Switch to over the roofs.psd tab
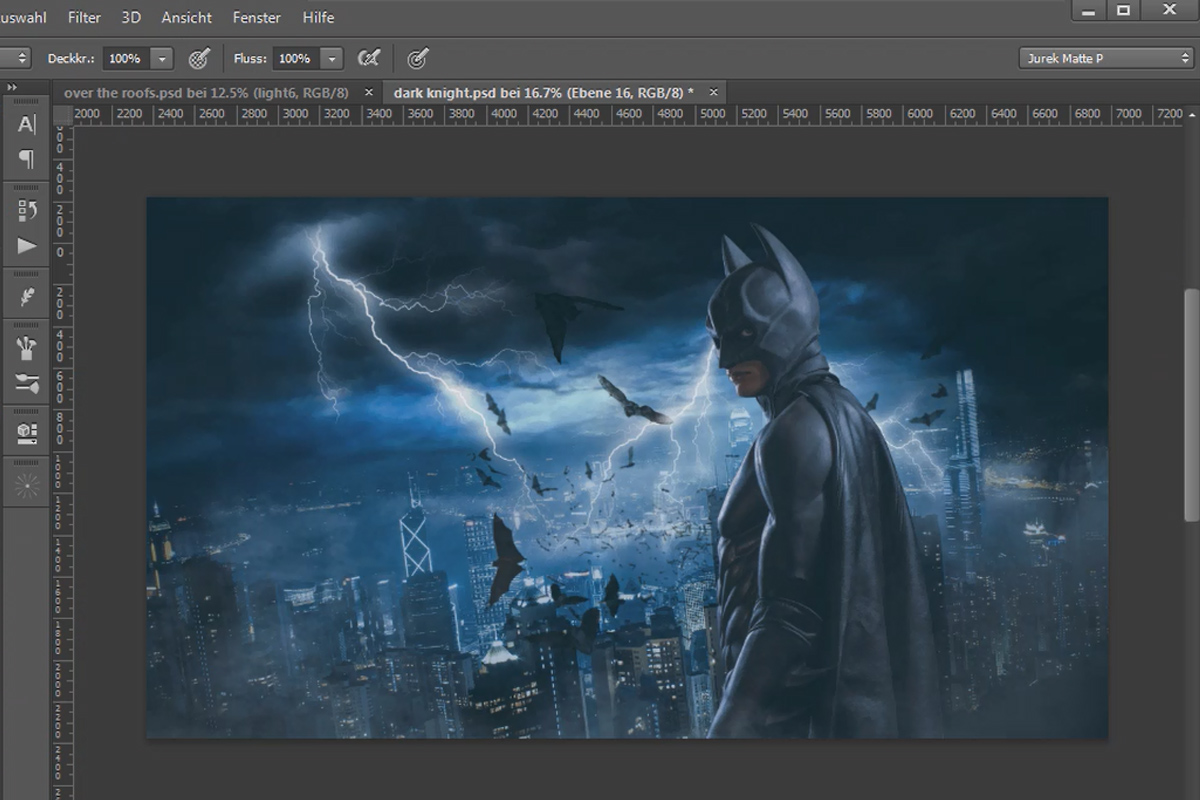The image size is (1200, 800). (x=206, y=92)
